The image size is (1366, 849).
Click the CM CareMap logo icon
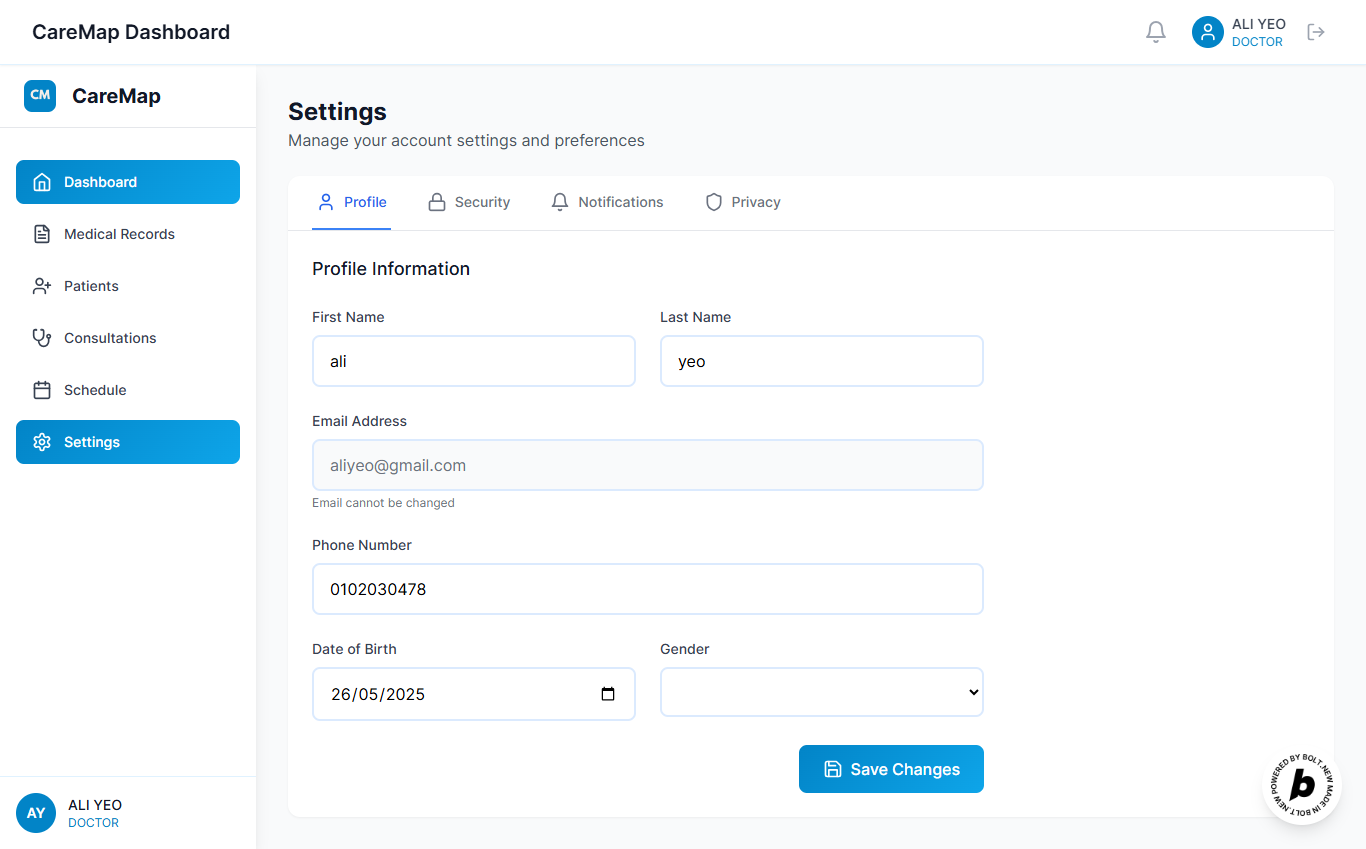click(x=40, y=96)
